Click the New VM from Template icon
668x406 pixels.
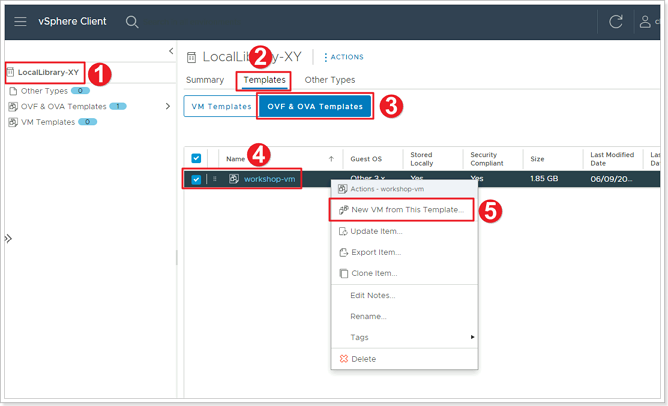tap(343, 210)
